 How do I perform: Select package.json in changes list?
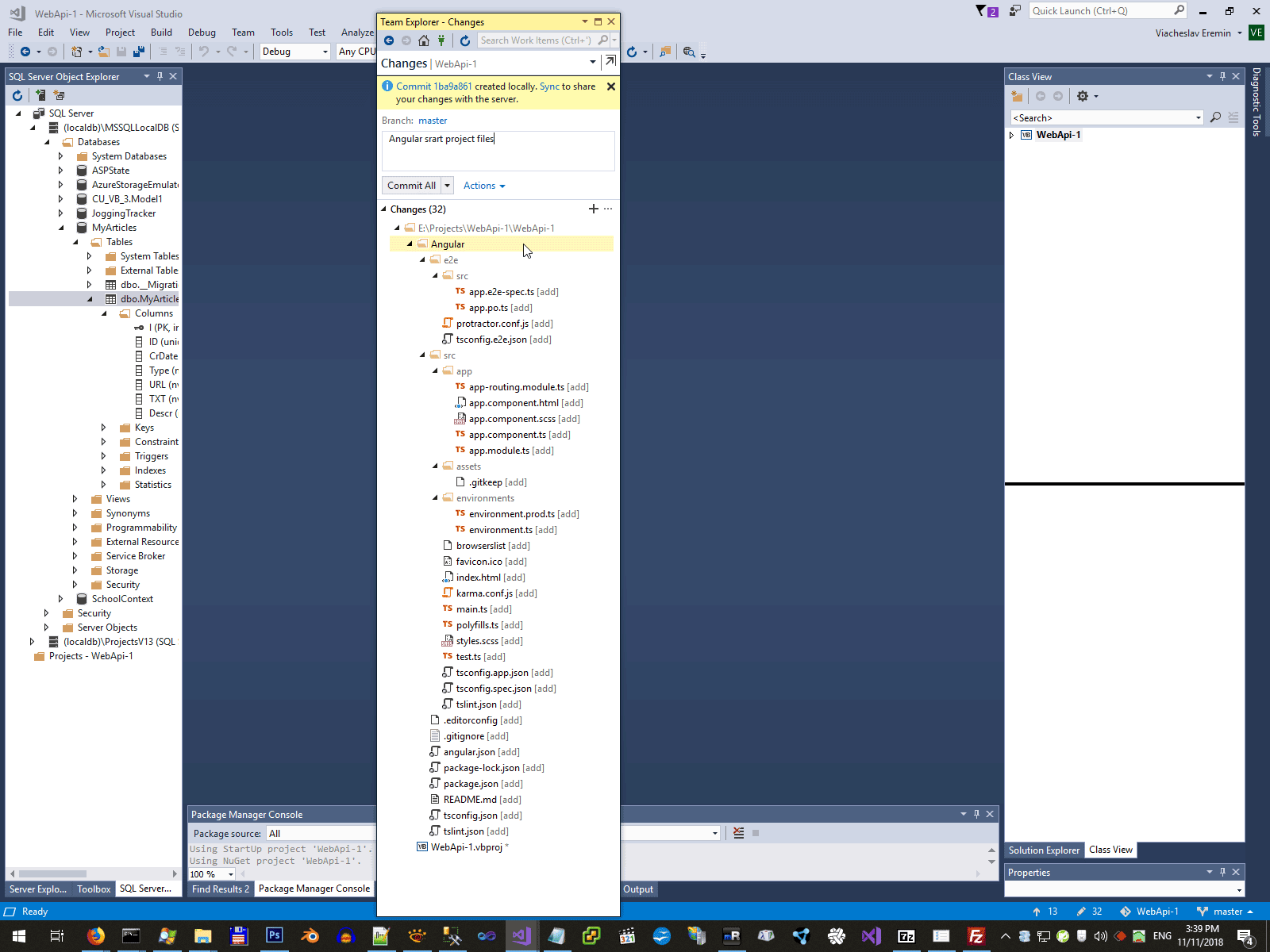(x=471, y=784)
